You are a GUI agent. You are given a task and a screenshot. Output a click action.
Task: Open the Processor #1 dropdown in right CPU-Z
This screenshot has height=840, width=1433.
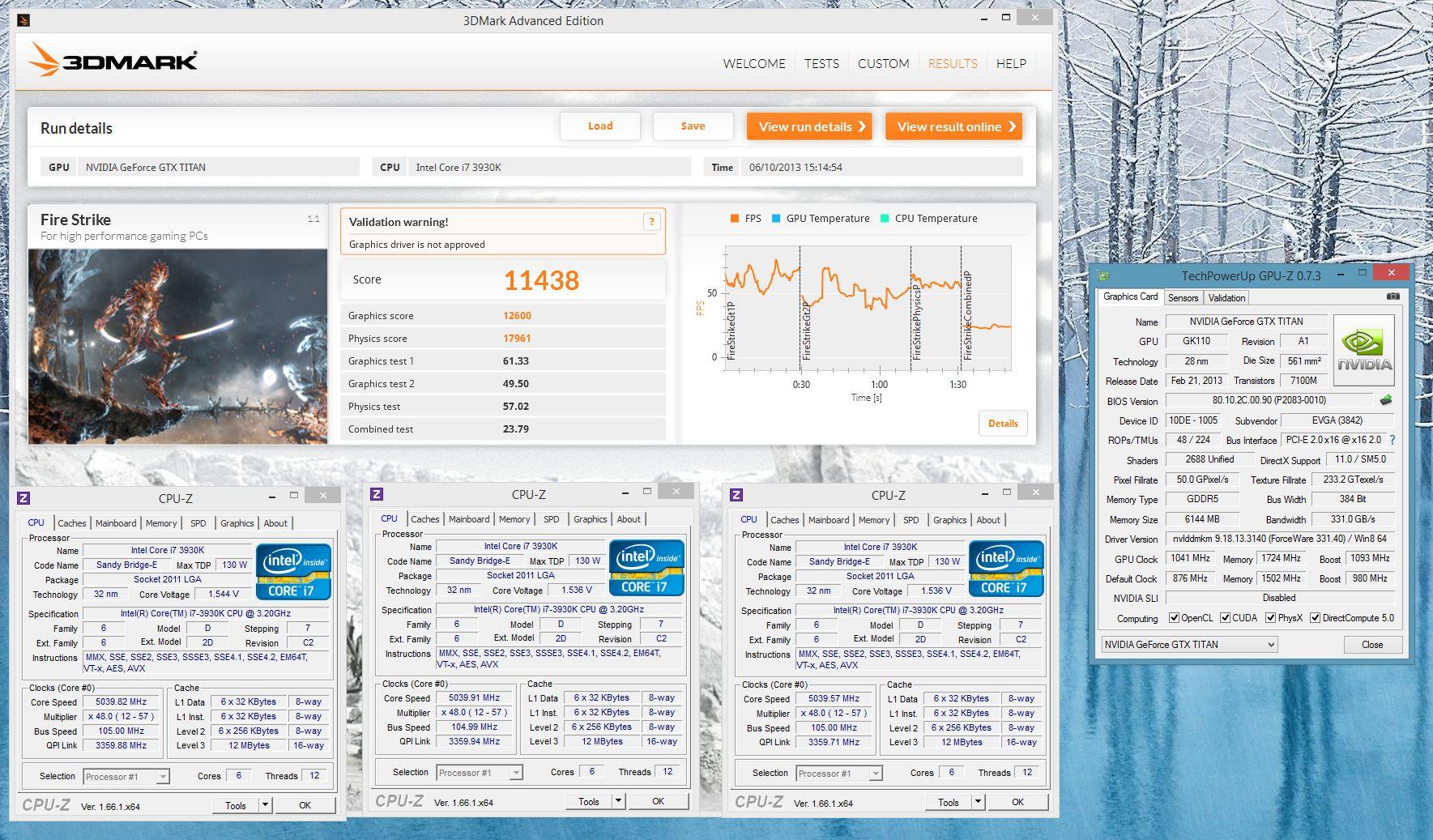coord(839,774)
